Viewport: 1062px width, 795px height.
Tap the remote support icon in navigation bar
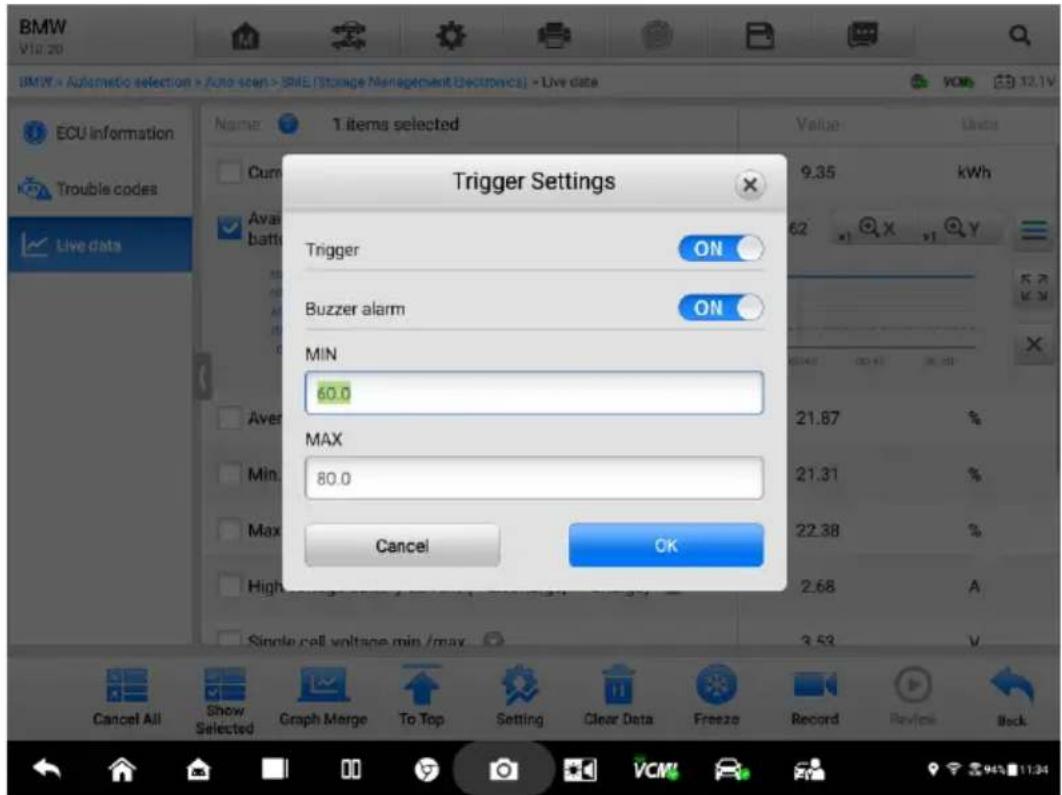(x=809, y=769)
